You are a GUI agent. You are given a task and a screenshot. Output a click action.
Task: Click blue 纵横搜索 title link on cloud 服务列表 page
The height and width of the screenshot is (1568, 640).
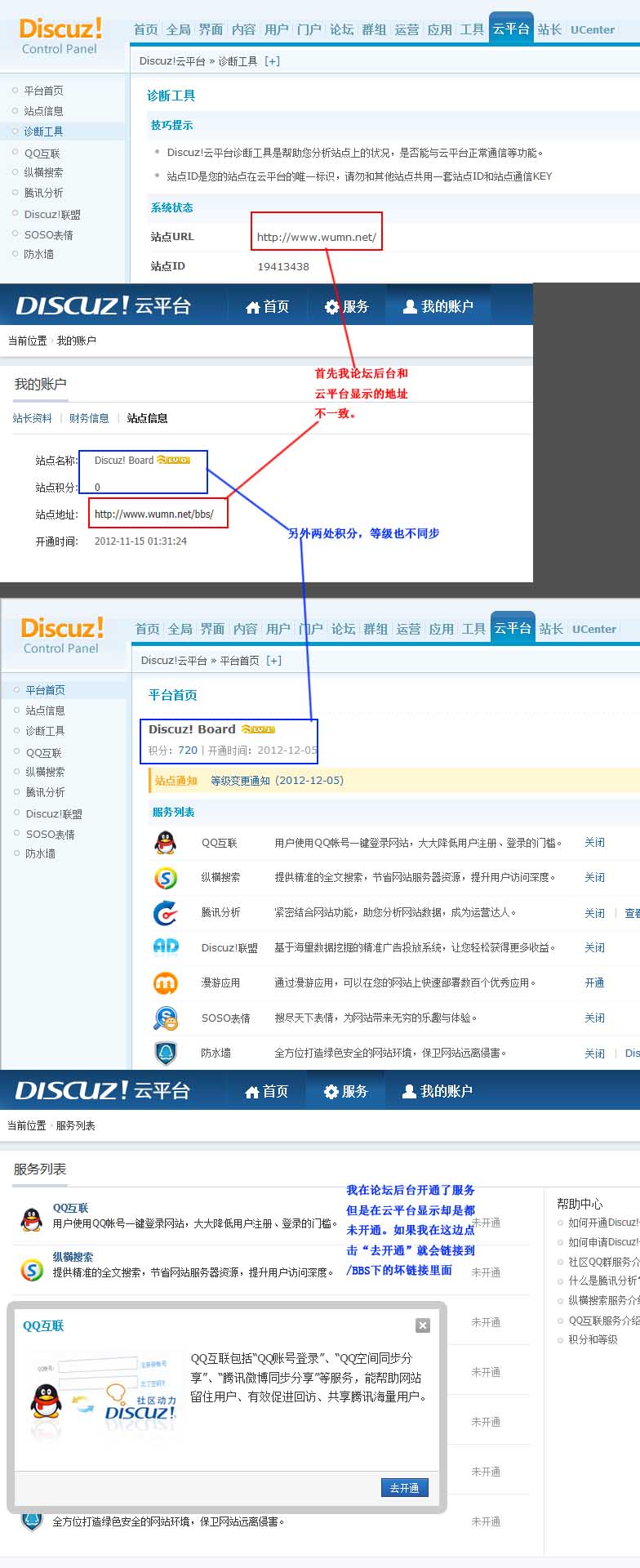73,1258
